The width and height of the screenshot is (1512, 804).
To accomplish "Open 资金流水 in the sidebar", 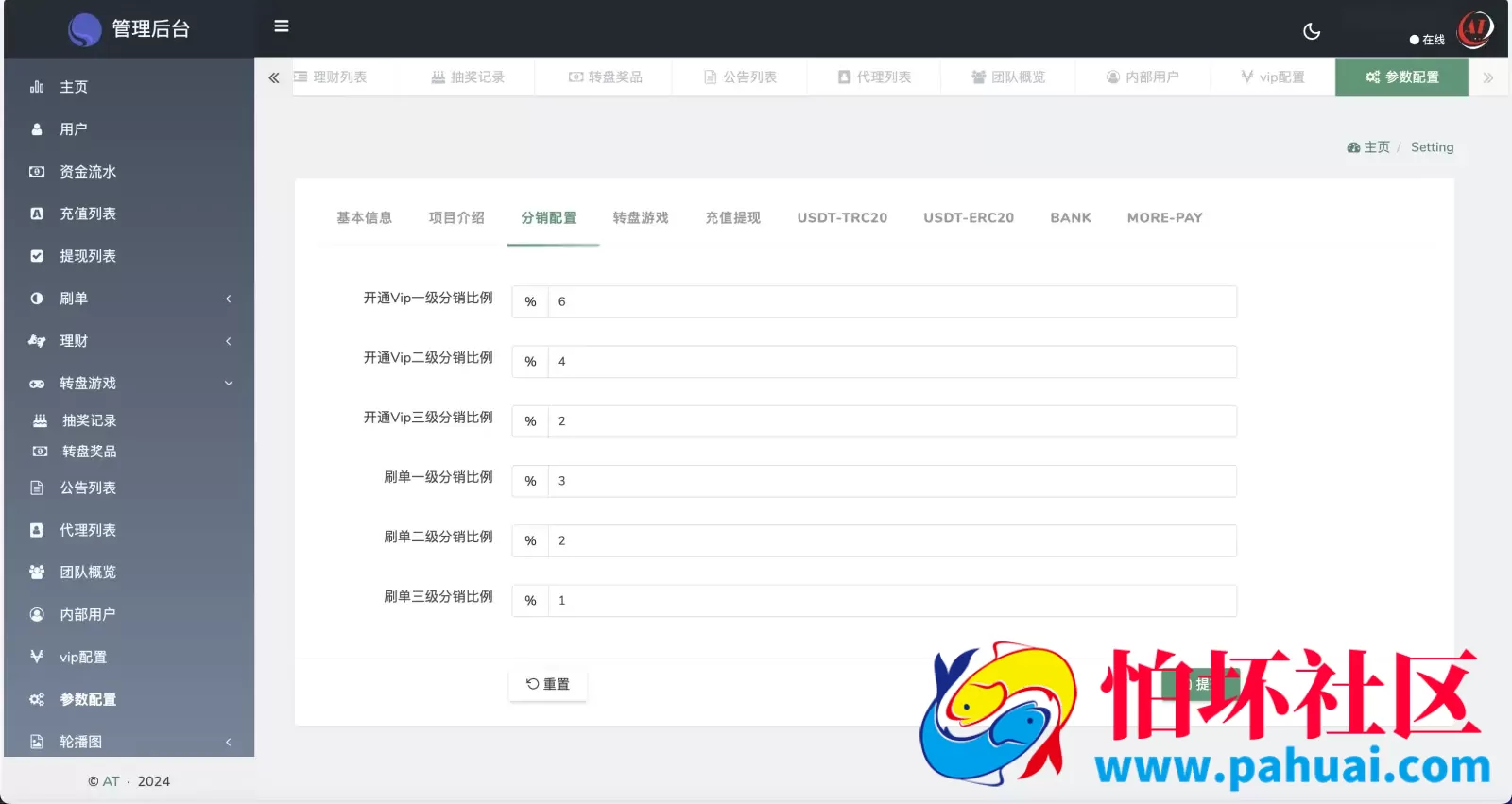I will click(129, 172).
